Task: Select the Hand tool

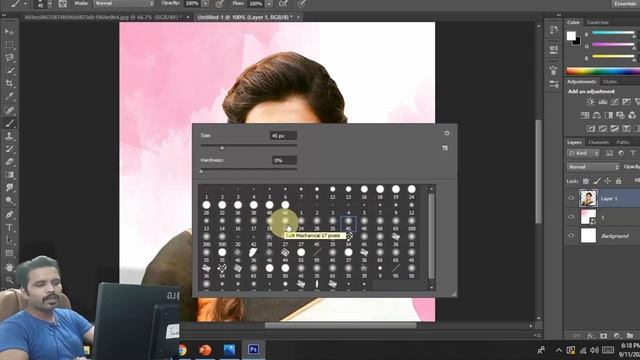Action: (9, 267)
